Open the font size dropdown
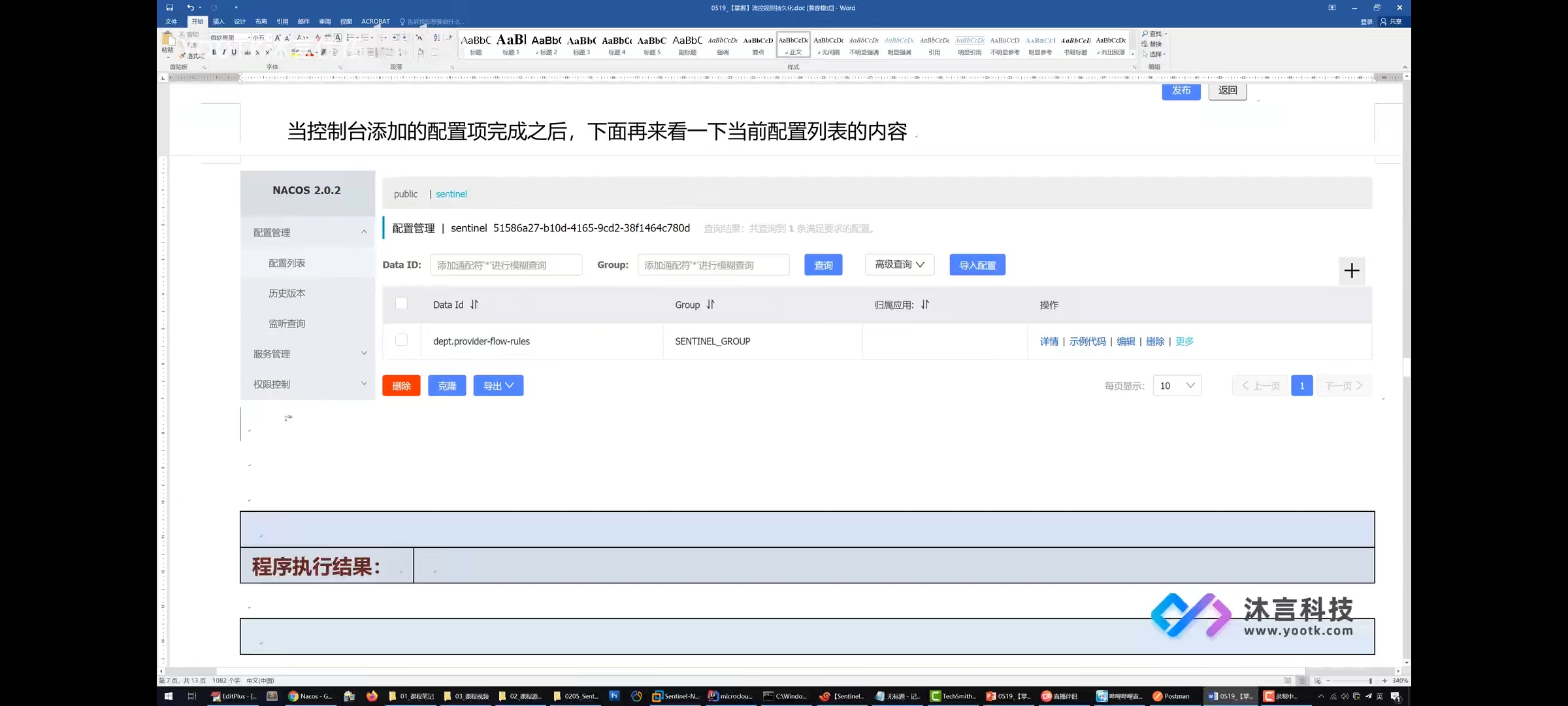The image size is (1568, 706). coord(270,38)
